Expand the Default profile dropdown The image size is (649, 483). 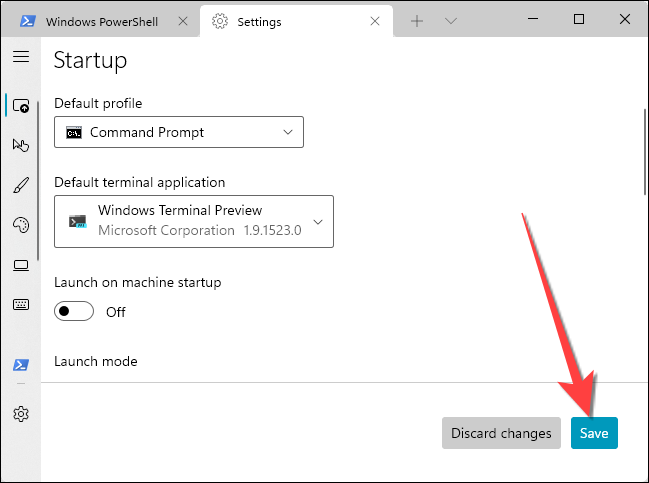click(x=178, y=132)
